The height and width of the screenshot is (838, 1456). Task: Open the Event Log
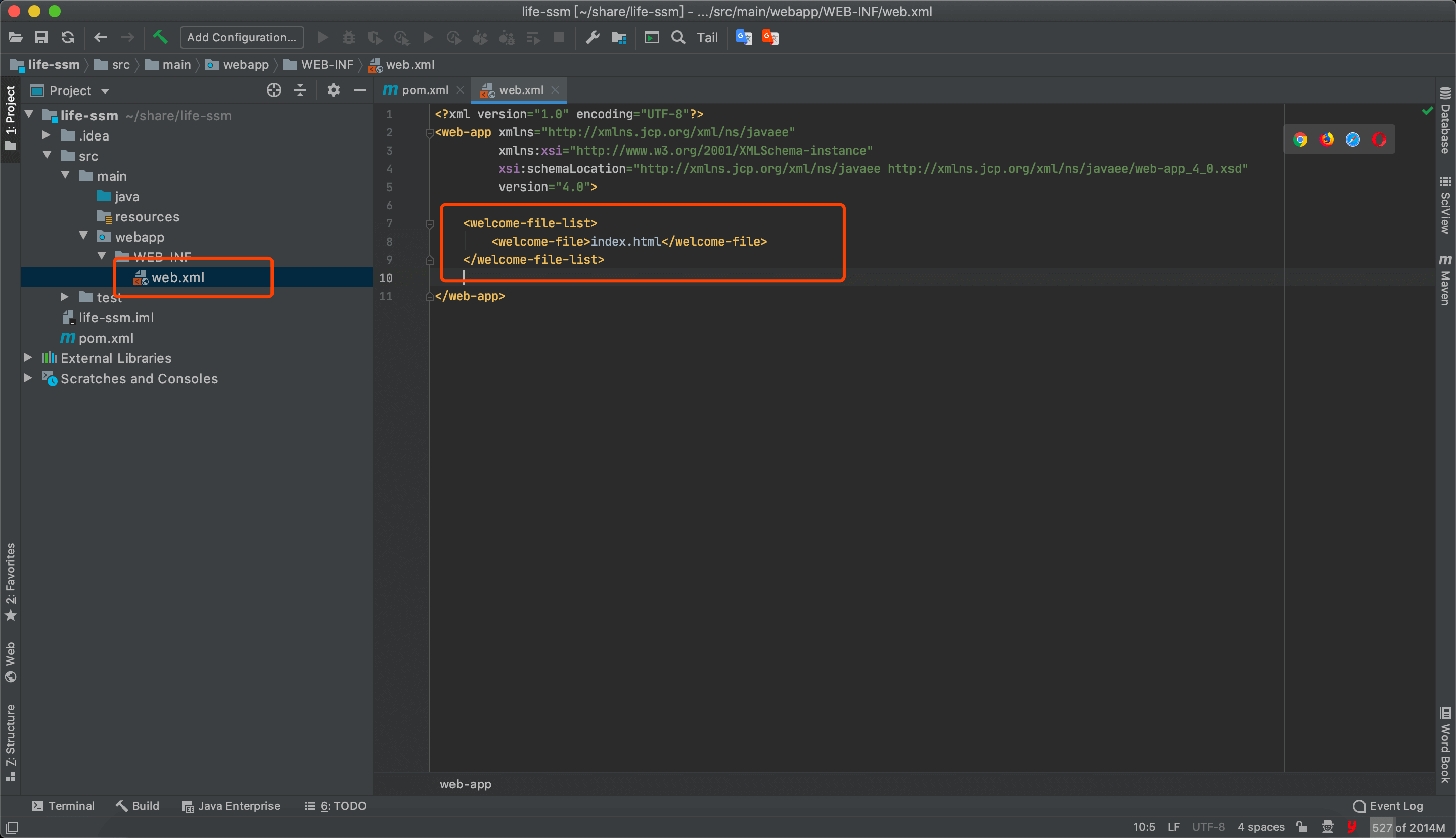pos(1388,806)
